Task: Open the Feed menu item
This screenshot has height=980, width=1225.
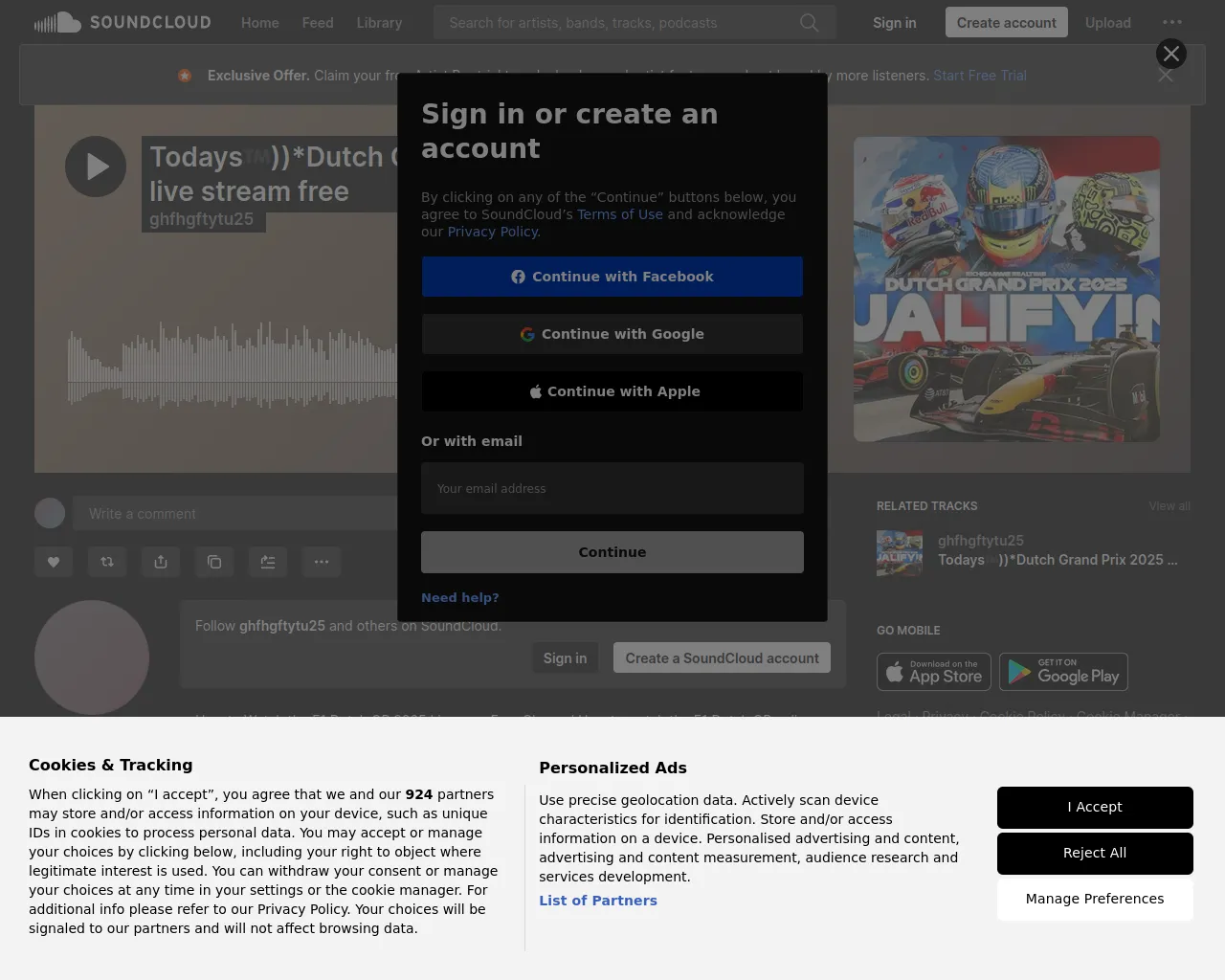Action: pos(318,22)
